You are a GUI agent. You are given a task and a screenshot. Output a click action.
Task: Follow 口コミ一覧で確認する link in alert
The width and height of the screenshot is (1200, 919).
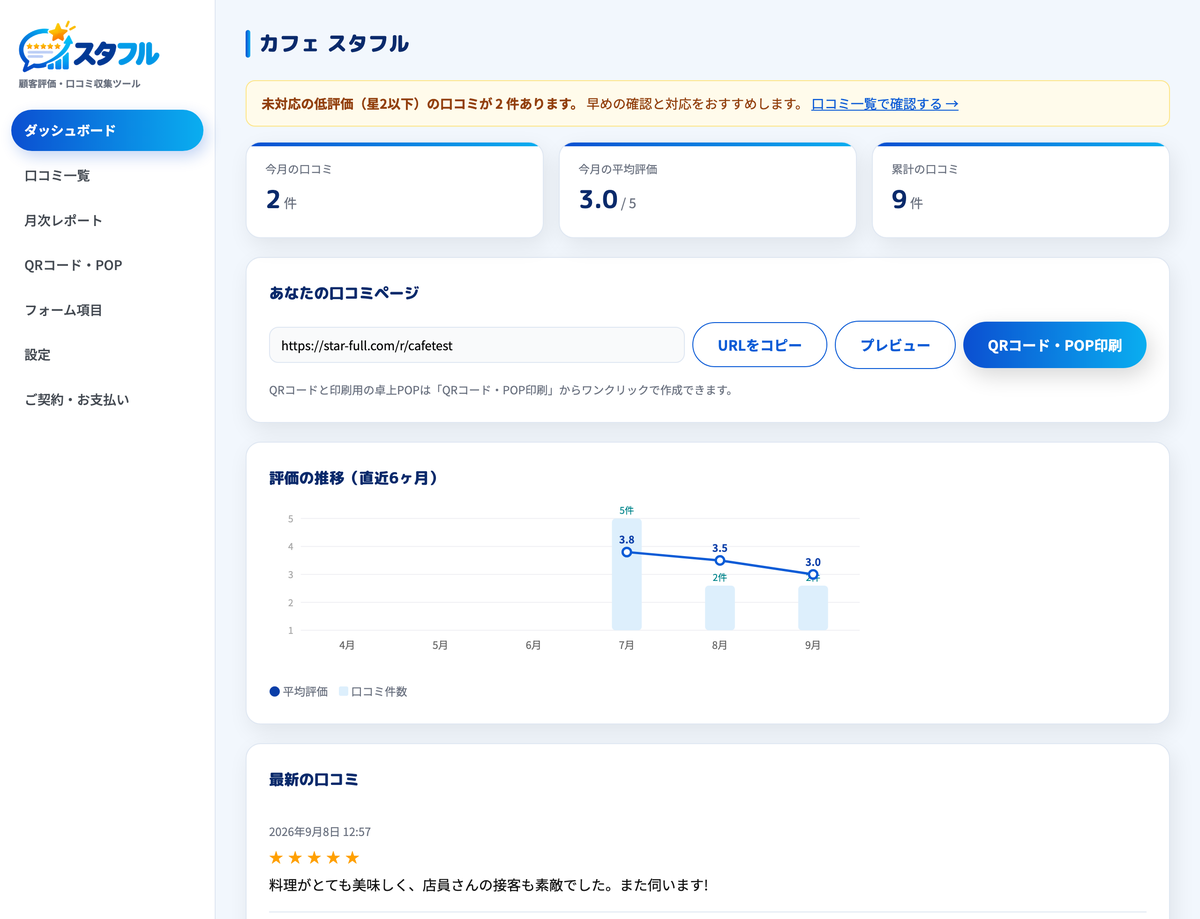[884, 103]
